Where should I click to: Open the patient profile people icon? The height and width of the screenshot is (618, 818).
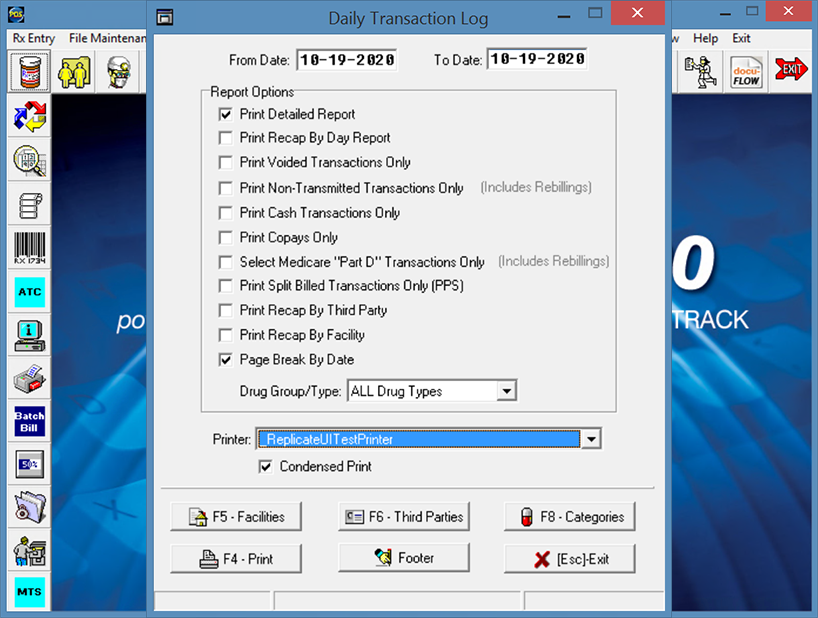click(75, 72)
